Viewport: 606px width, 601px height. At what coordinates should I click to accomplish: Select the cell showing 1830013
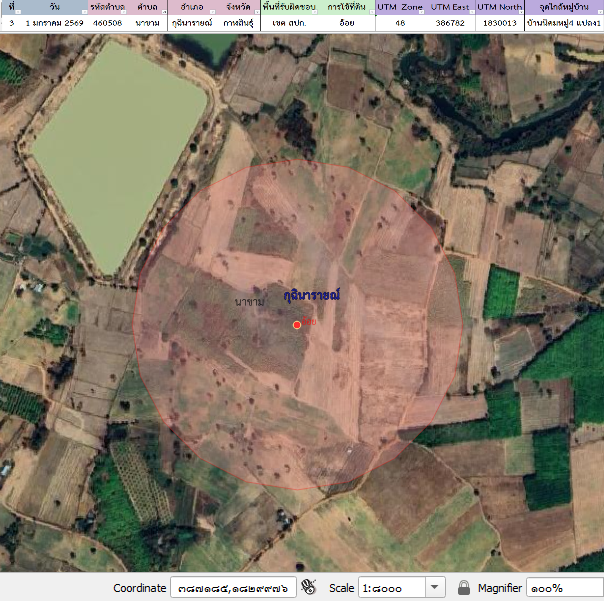click(x=500, y=21)
